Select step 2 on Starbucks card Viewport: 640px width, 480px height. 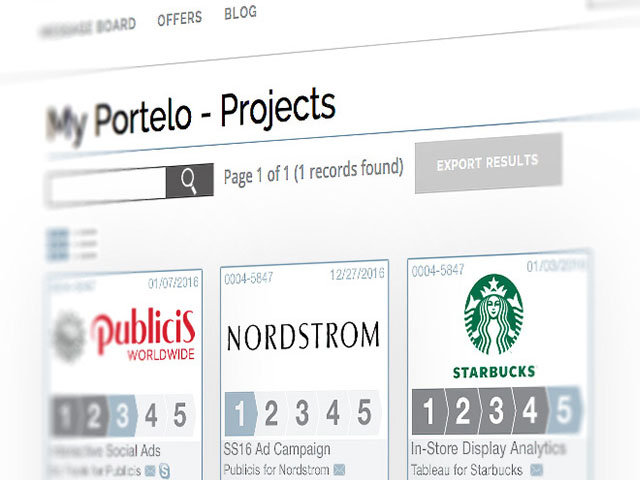(x=462, y=410)
